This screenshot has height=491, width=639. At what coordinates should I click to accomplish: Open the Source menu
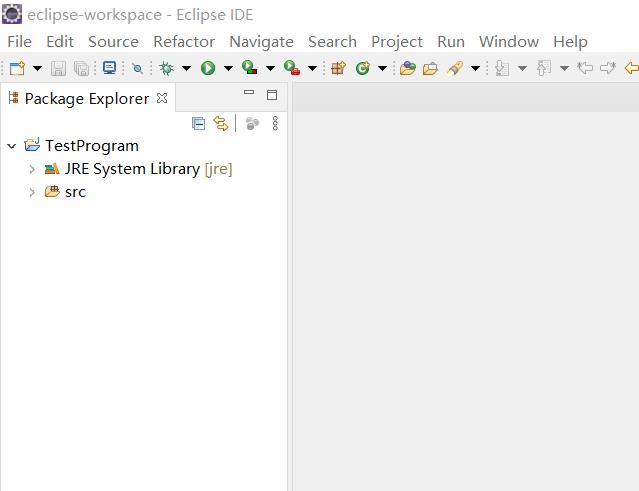pyautogui.click(x=113, y=42)
